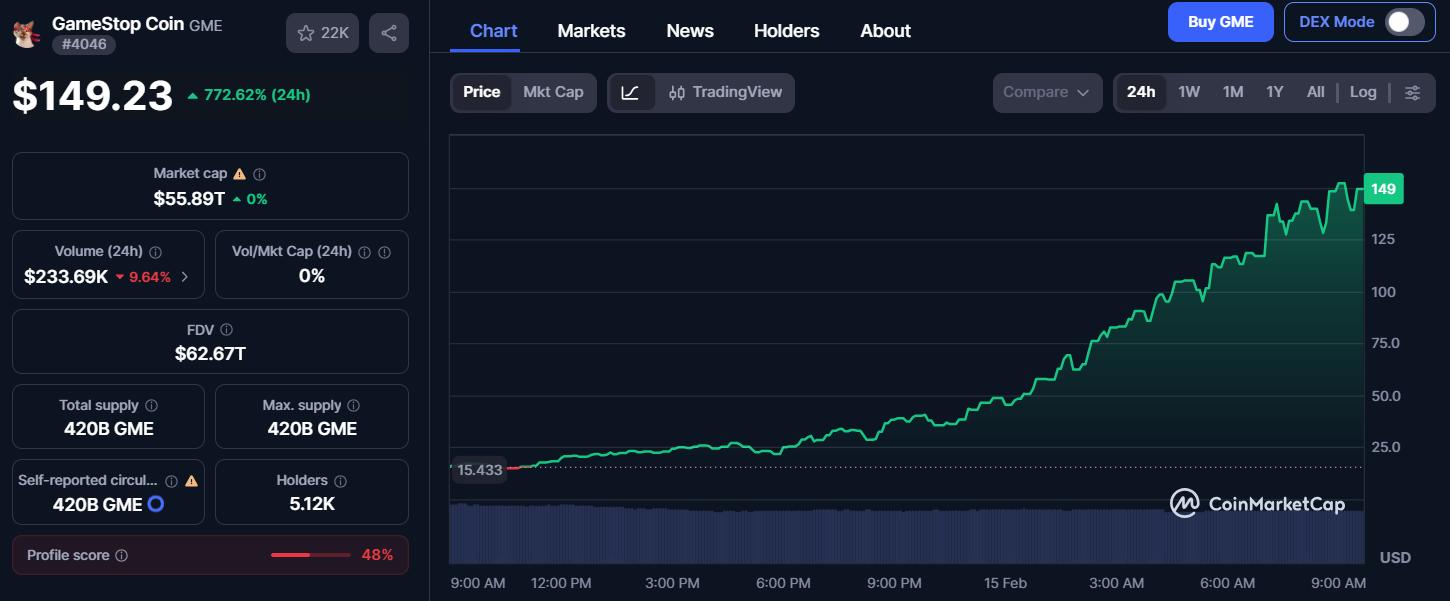Screen dimensions: 1450x601
Task: Select All time range
Action: 1316,92
